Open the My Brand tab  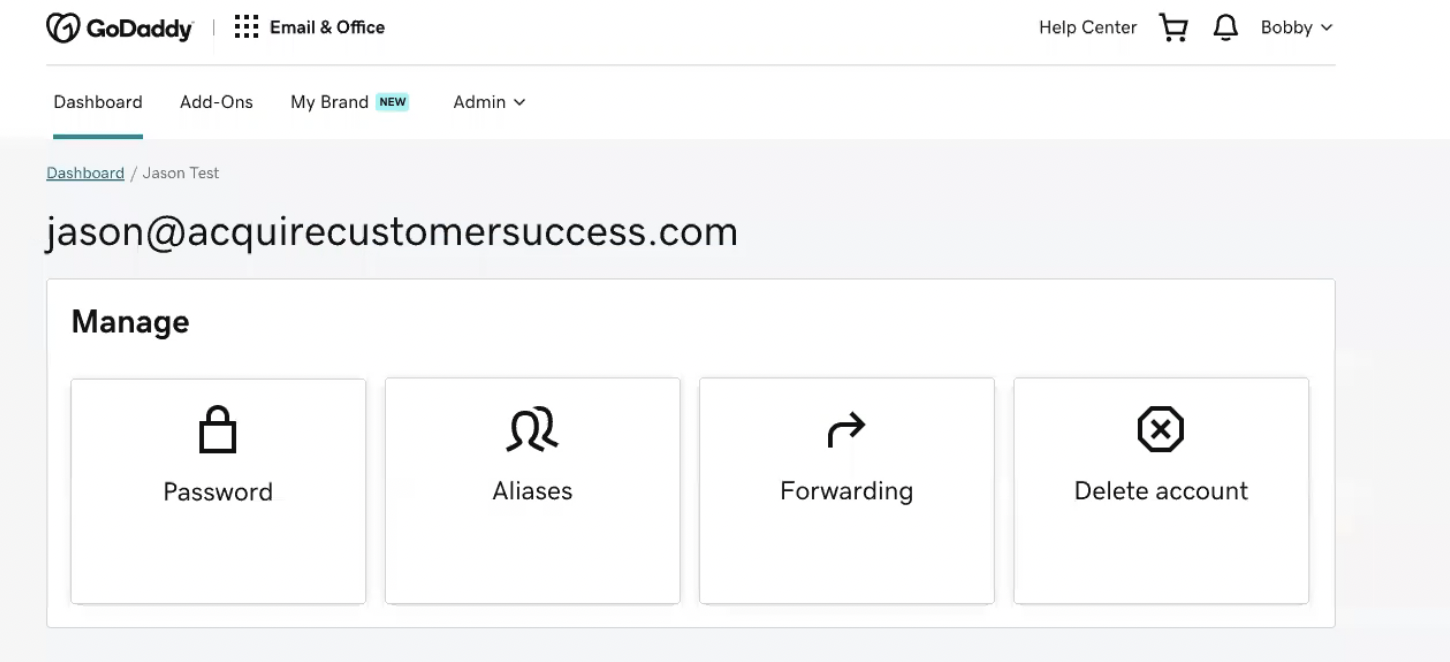point(329,102)
